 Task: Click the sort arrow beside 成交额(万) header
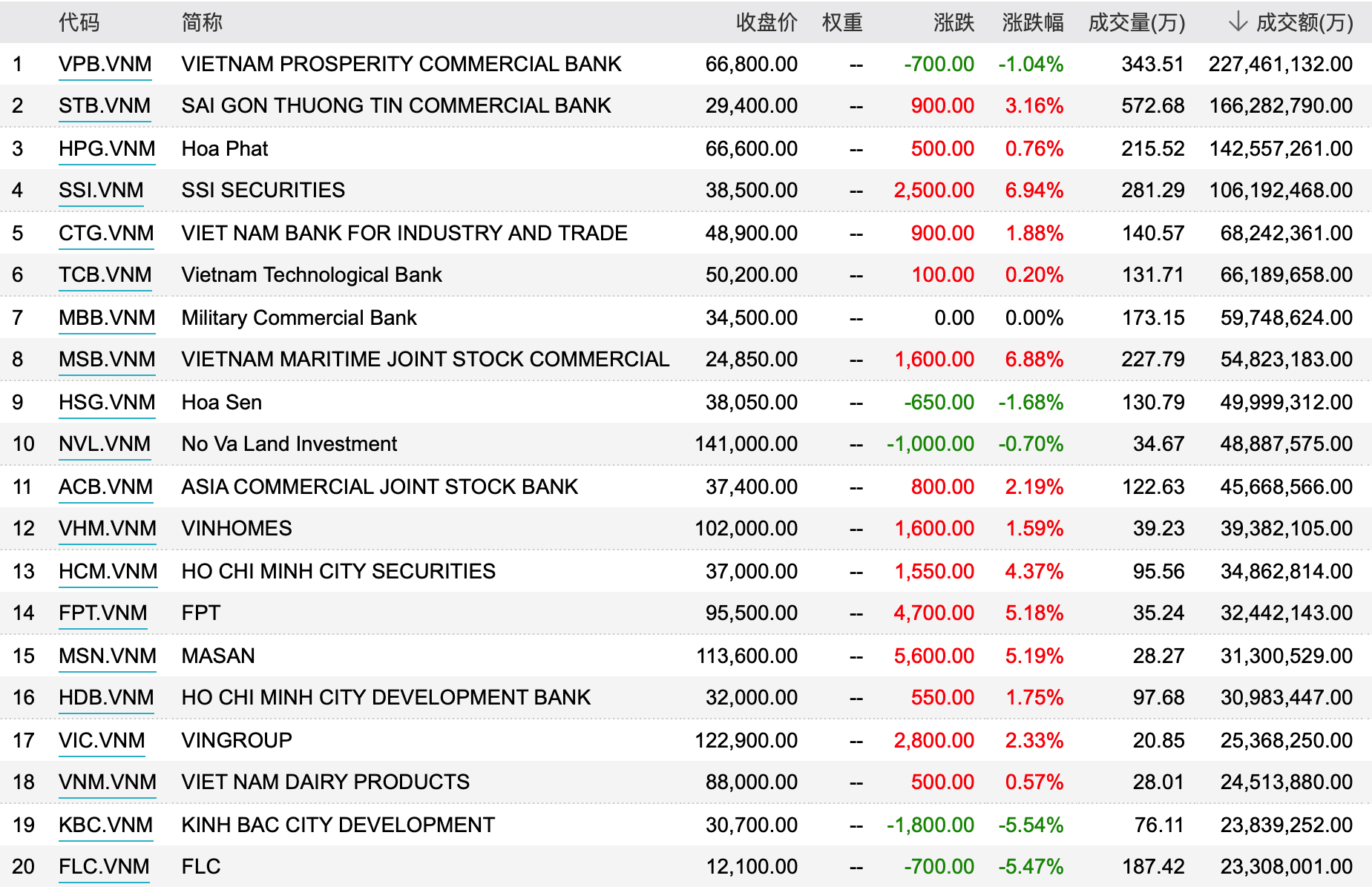click(1237, 22)
